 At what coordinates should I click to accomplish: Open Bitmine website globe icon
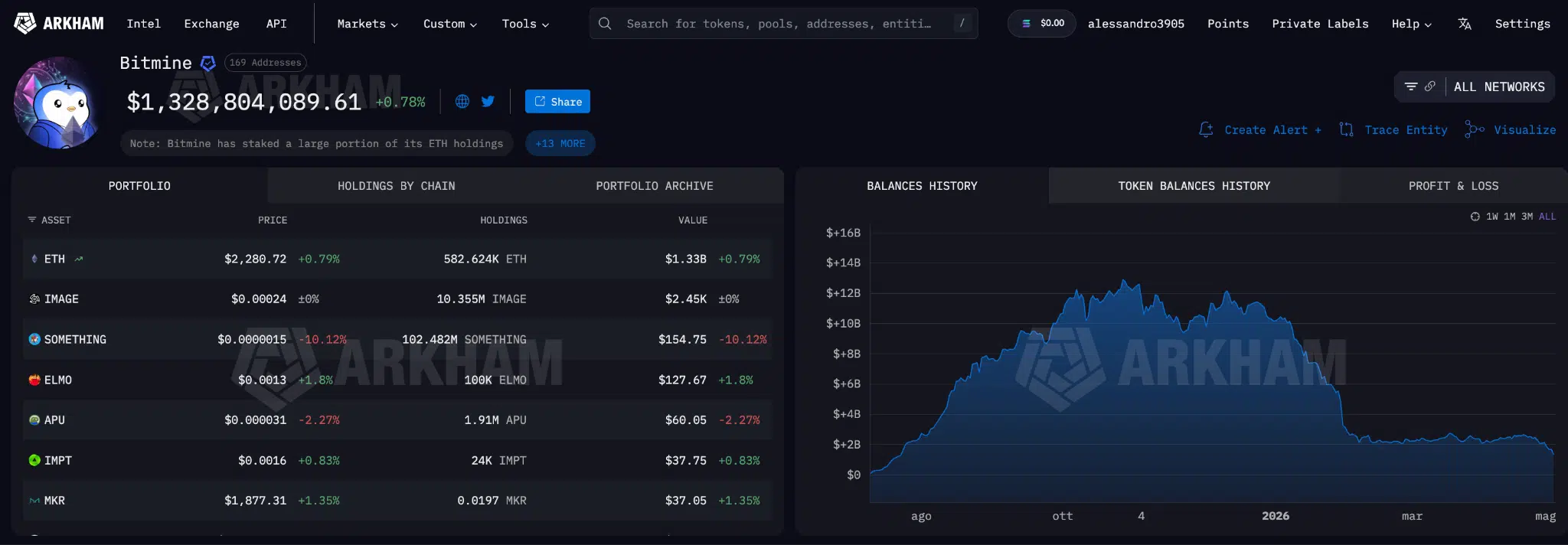click(462, 101)
